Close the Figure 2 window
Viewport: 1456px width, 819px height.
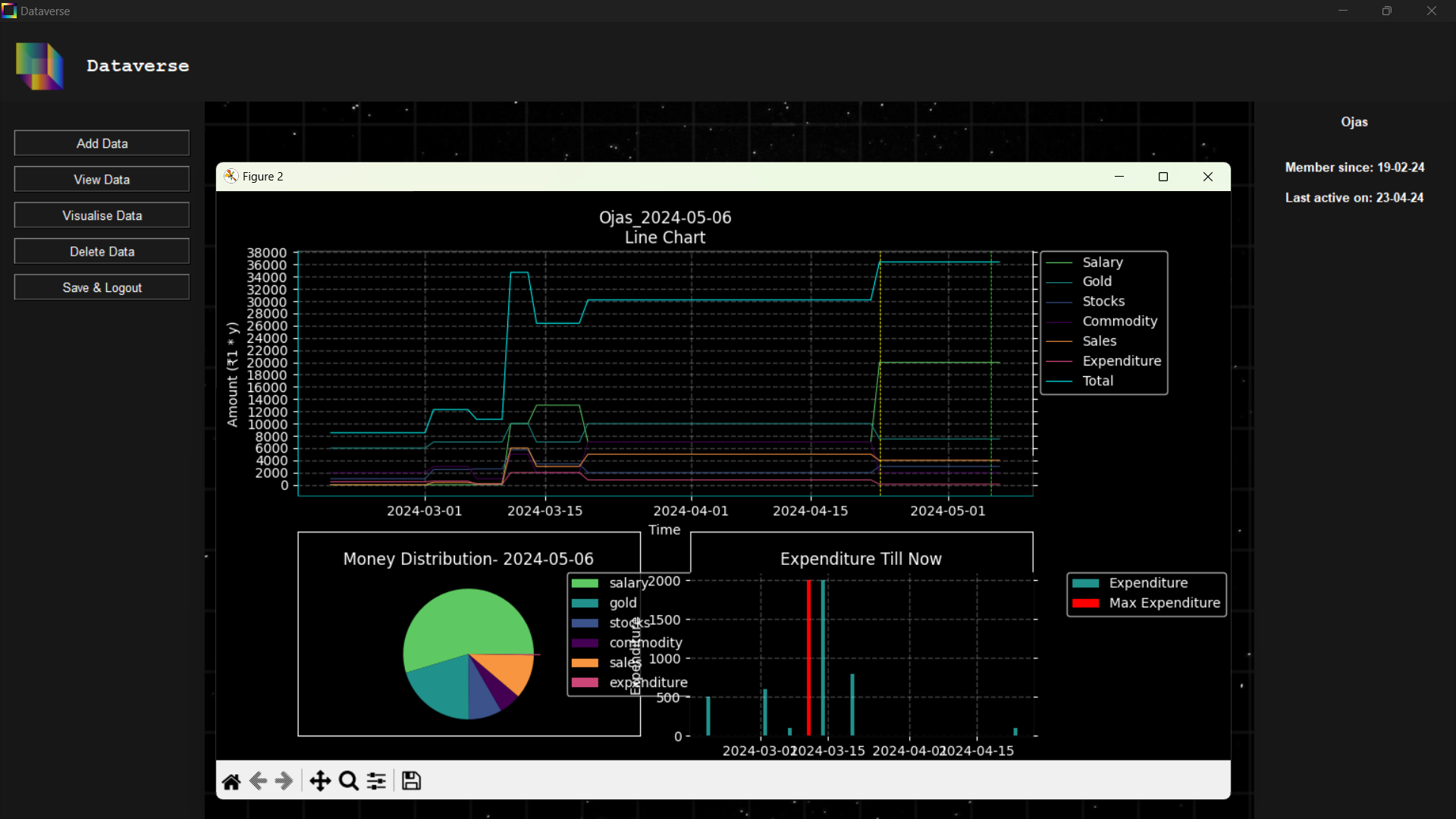point(1208,177)
